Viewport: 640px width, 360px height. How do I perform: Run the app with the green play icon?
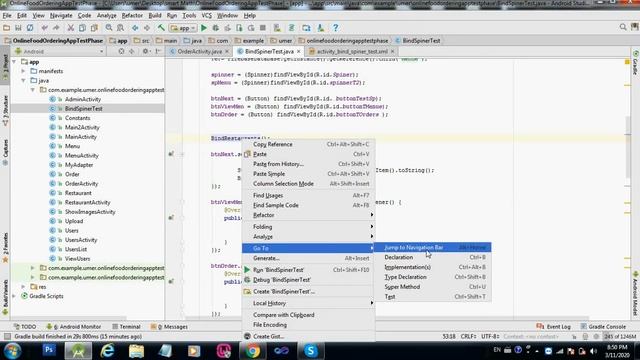[x=204, y=28]
